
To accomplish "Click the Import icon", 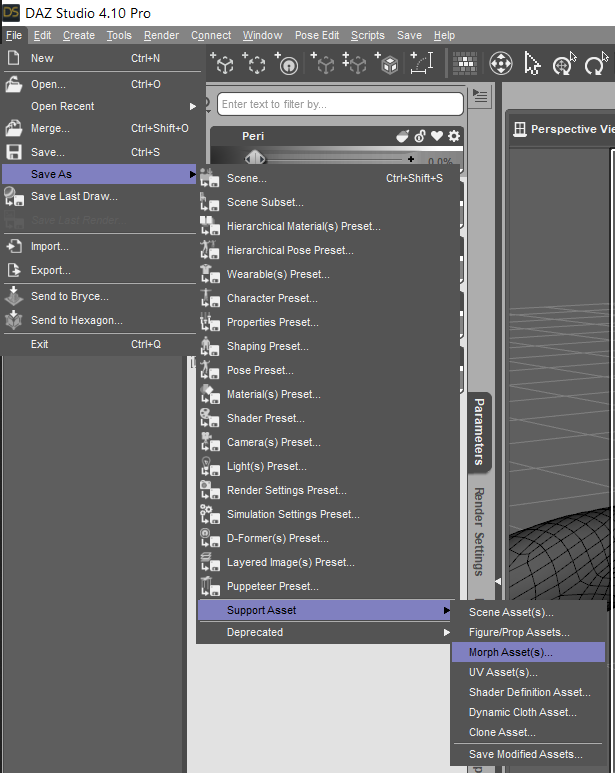I will [x=14, y=246].
